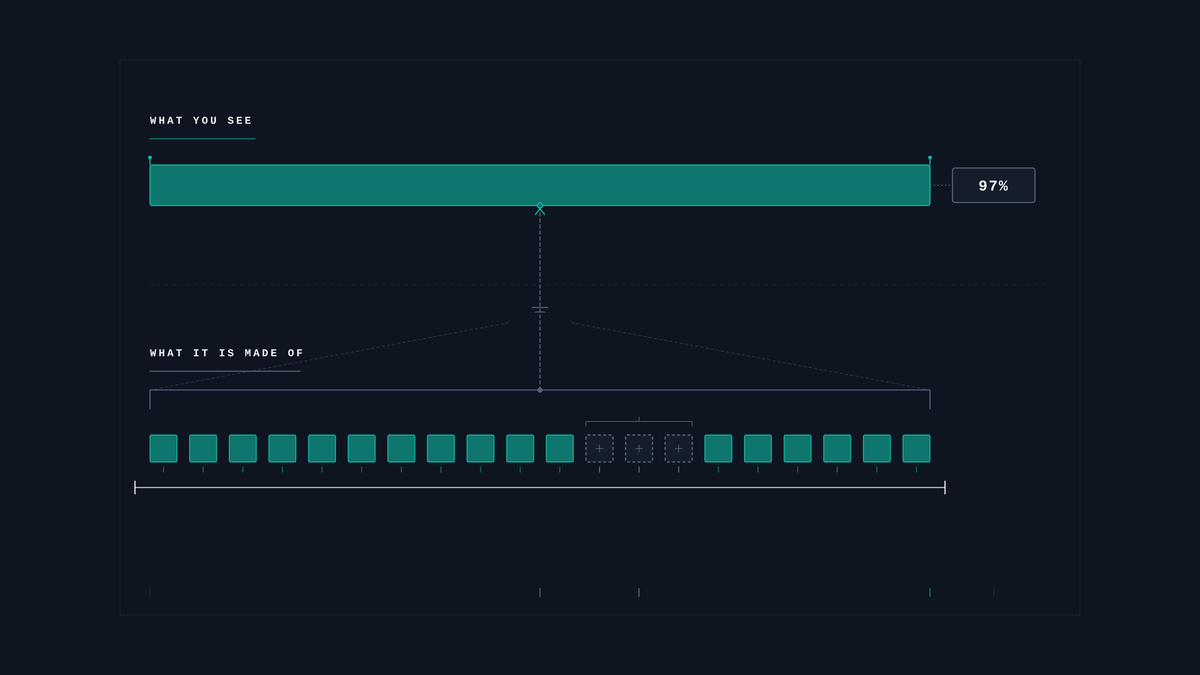Viewport: 1200px width, 675px height.
Task: Add a block using the first dashed plus placeholder
Action: point(599,448)
